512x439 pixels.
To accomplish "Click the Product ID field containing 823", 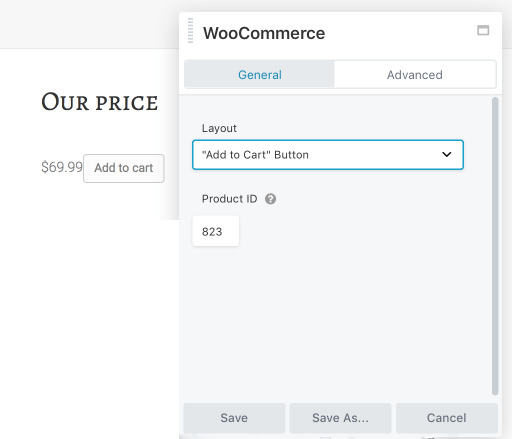I will (x=216, y=231).
